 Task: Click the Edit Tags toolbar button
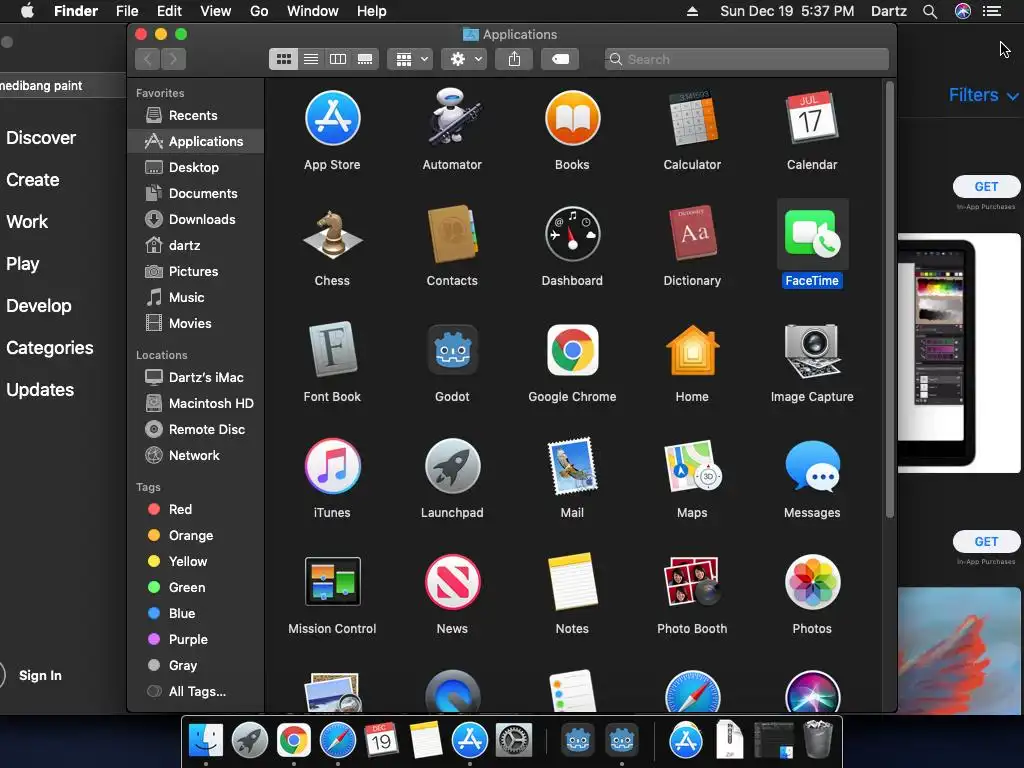(x=560, y=59)
